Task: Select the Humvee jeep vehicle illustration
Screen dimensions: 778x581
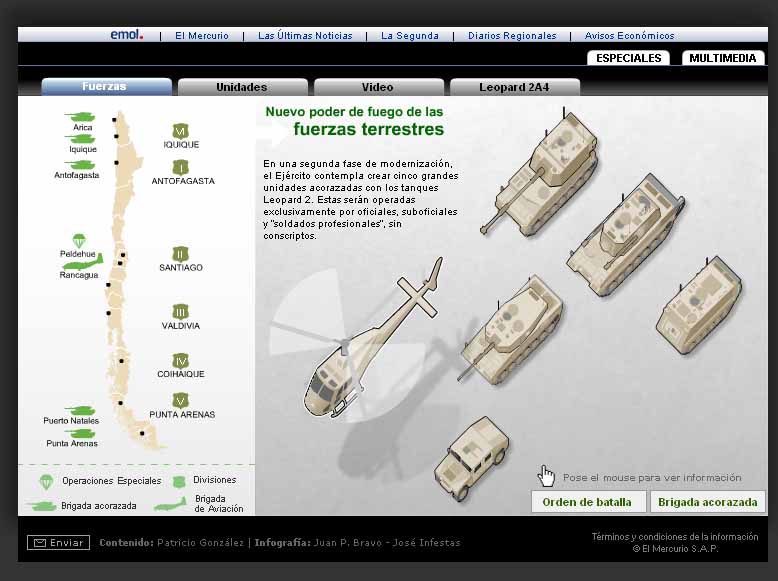Action: (471, 457)
